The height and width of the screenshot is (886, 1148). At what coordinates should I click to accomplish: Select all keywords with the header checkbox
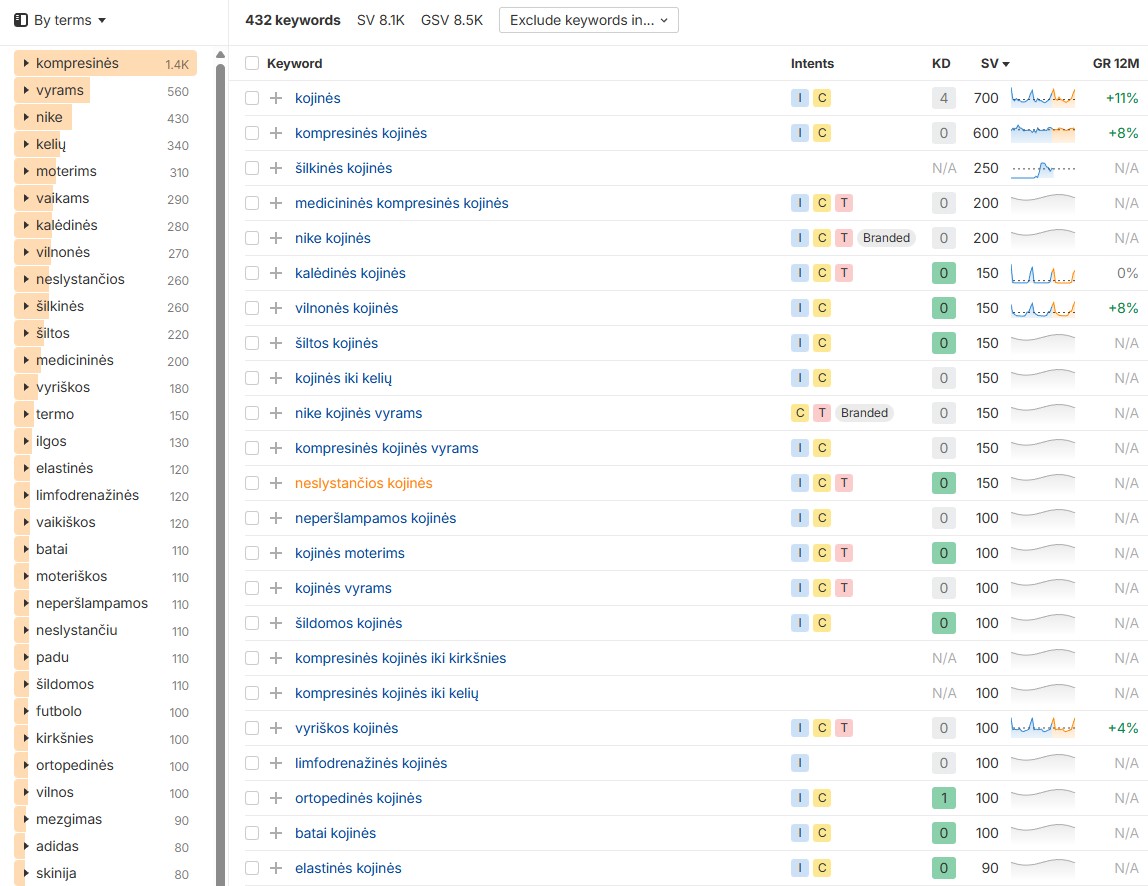tap(252, 63)
